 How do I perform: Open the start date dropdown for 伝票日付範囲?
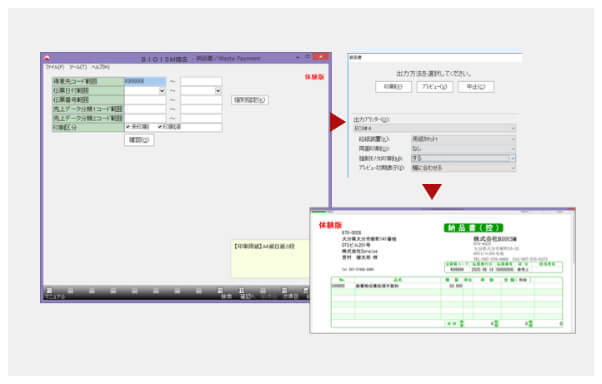162,91
